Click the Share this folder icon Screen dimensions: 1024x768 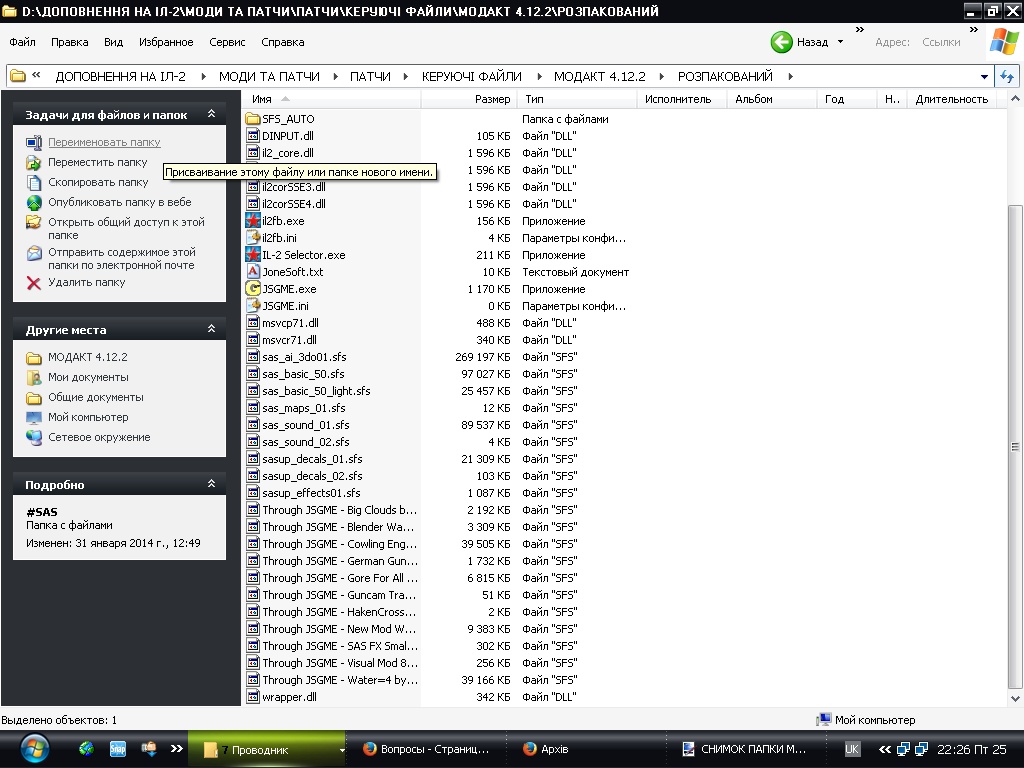34,222
